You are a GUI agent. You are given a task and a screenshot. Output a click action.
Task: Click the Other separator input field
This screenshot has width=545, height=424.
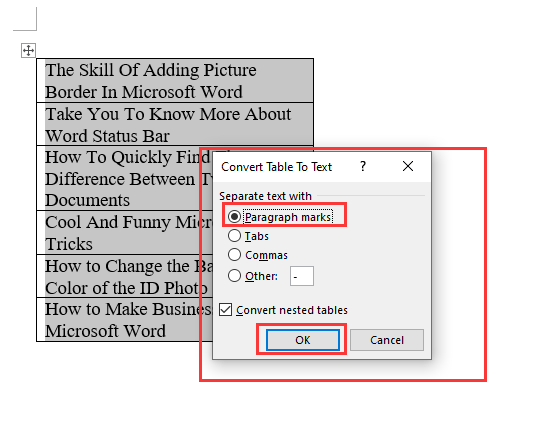[x=302, y=276]
